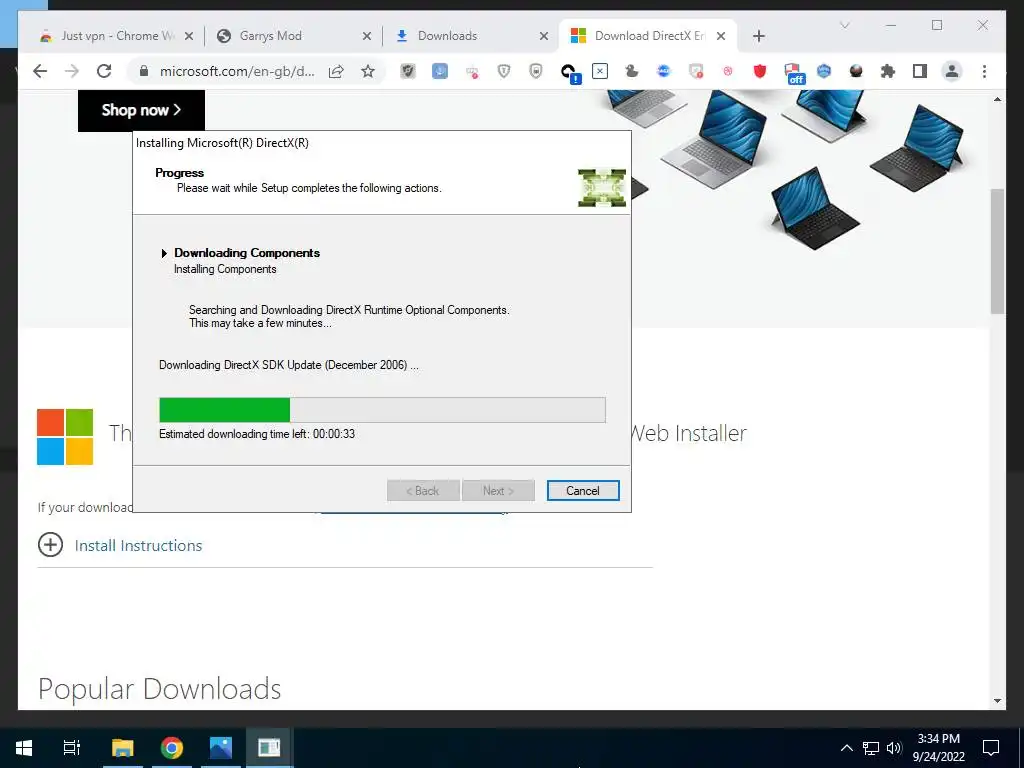Click the DirectX download progress bar

click(x=382, y=410)
